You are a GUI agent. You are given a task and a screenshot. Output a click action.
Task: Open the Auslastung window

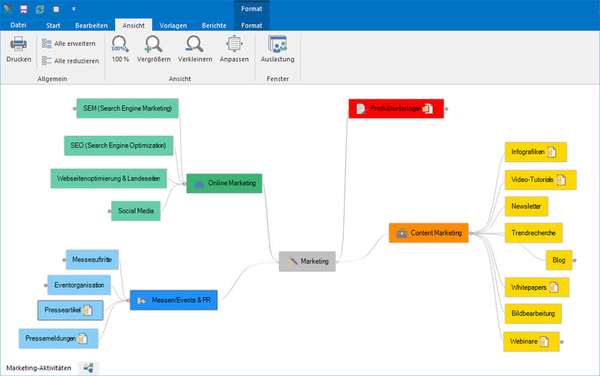[277, 49]
